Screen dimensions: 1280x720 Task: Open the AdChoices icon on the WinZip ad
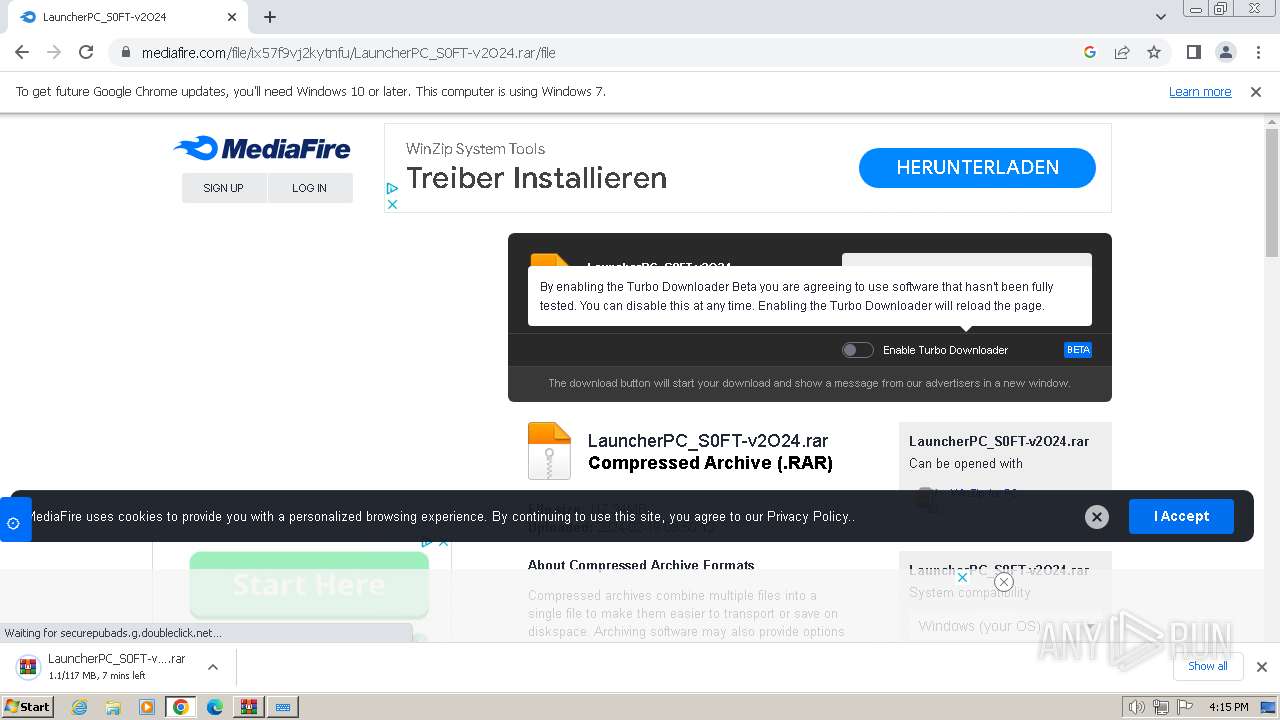coord(392,188)
